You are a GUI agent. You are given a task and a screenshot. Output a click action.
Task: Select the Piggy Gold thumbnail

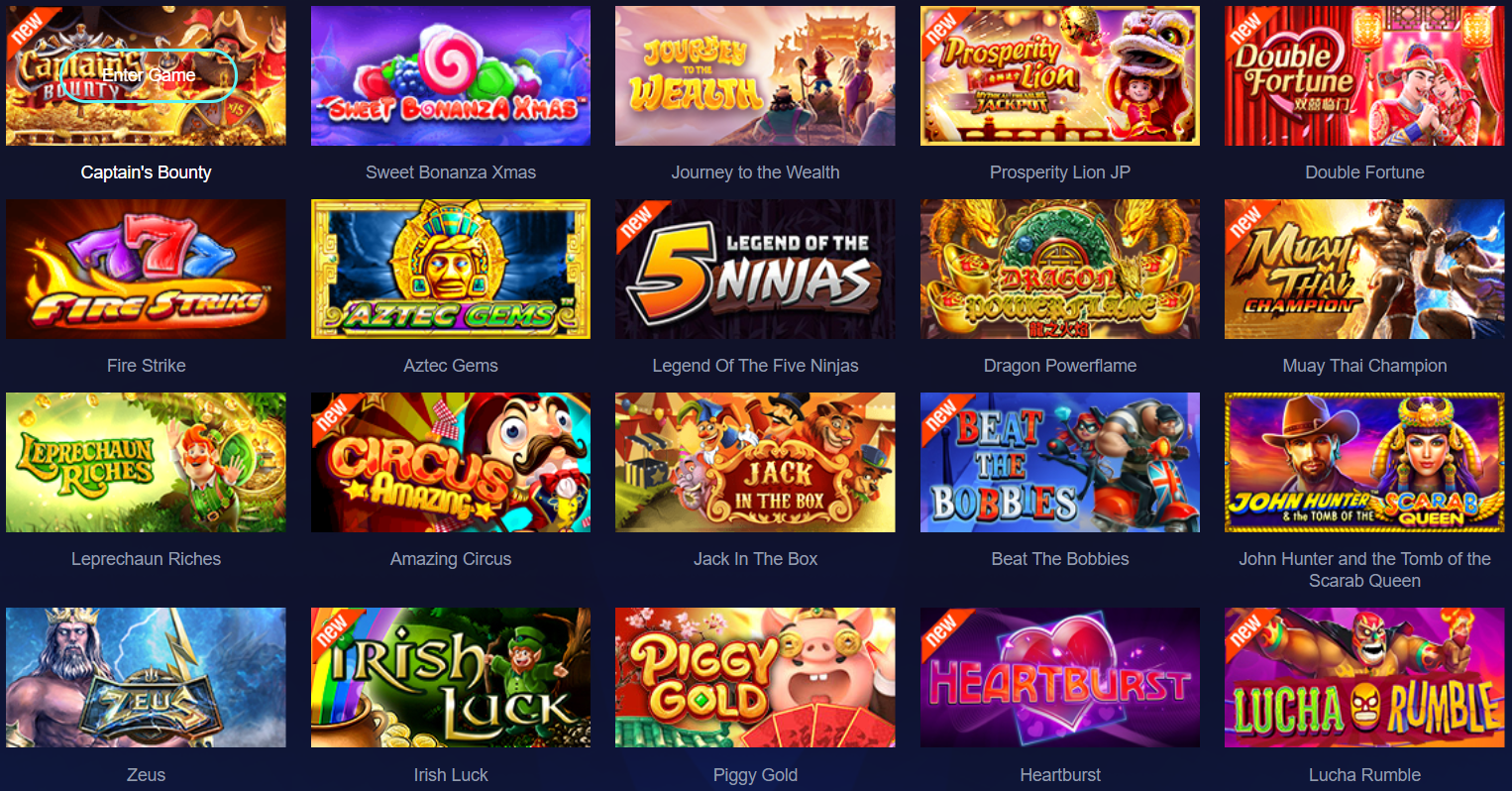755,677
